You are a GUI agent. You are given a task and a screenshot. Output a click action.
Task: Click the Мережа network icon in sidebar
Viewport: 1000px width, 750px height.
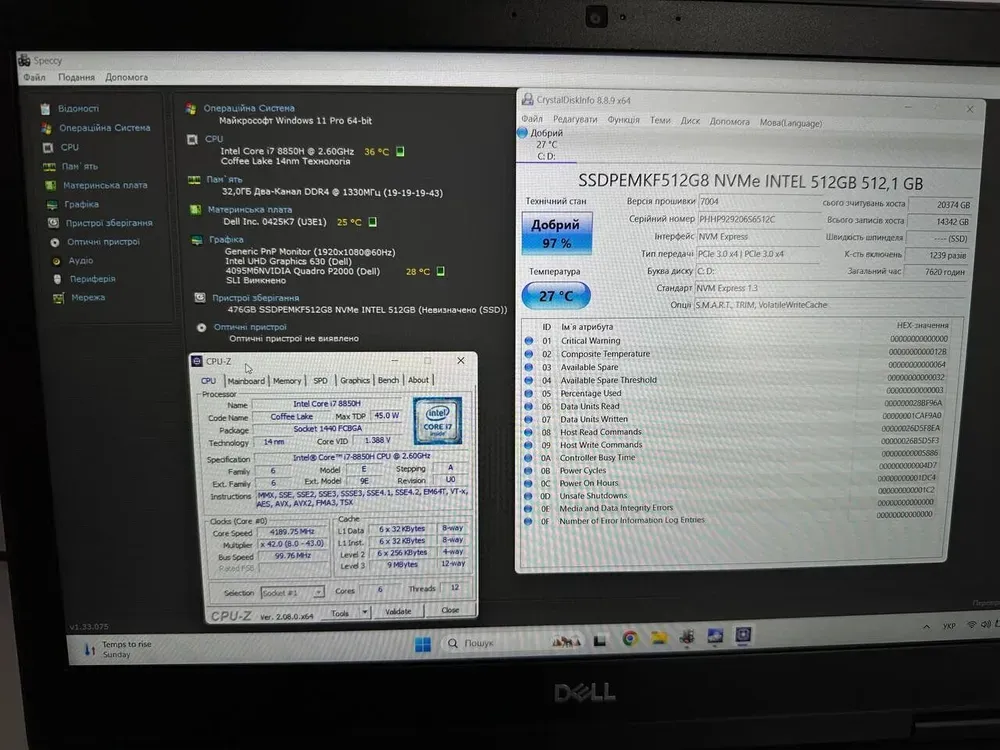pyautogui.click(x=57, y=298)
